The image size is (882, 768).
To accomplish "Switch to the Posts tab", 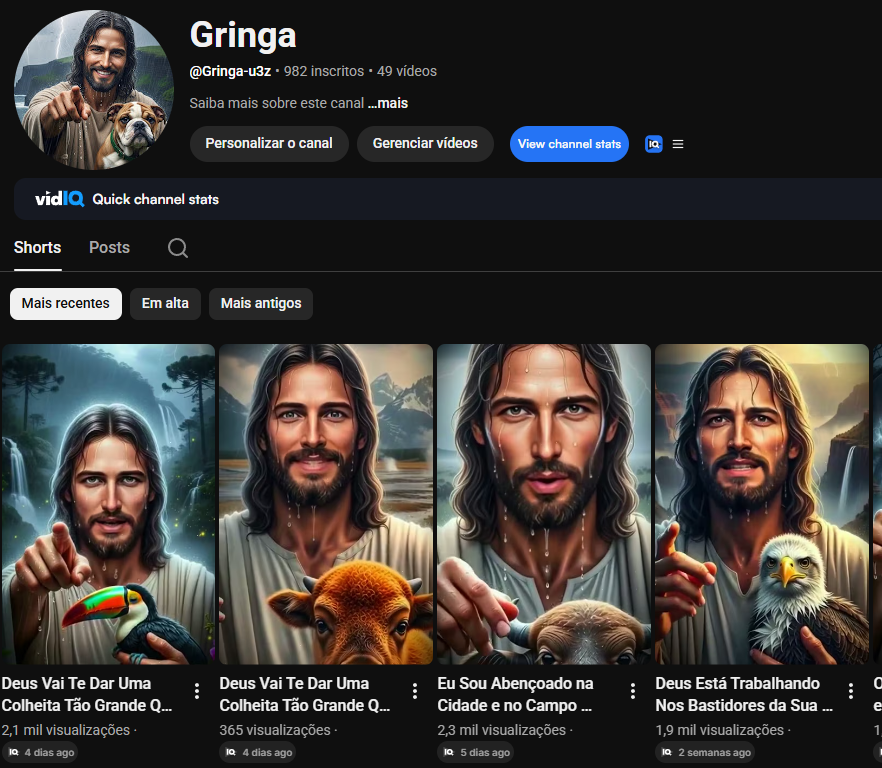I will click(x=110, y=248).
